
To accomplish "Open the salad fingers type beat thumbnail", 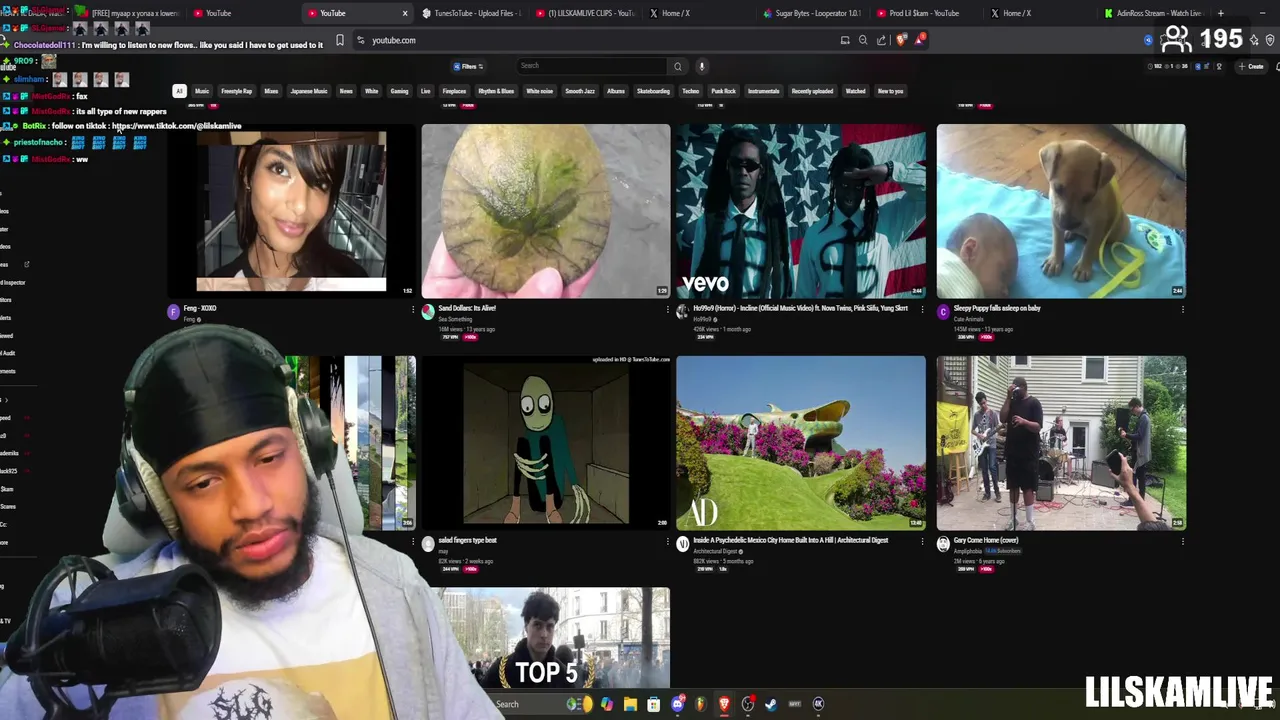I will [546, 442].
